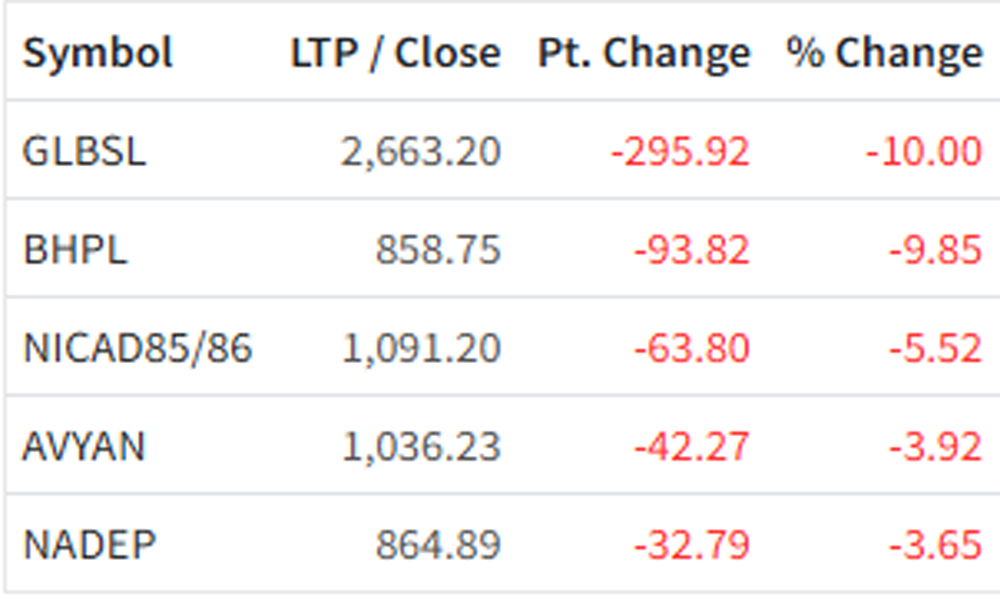
Task: Click AVYAN percent change -3.92
Action: 934,446
